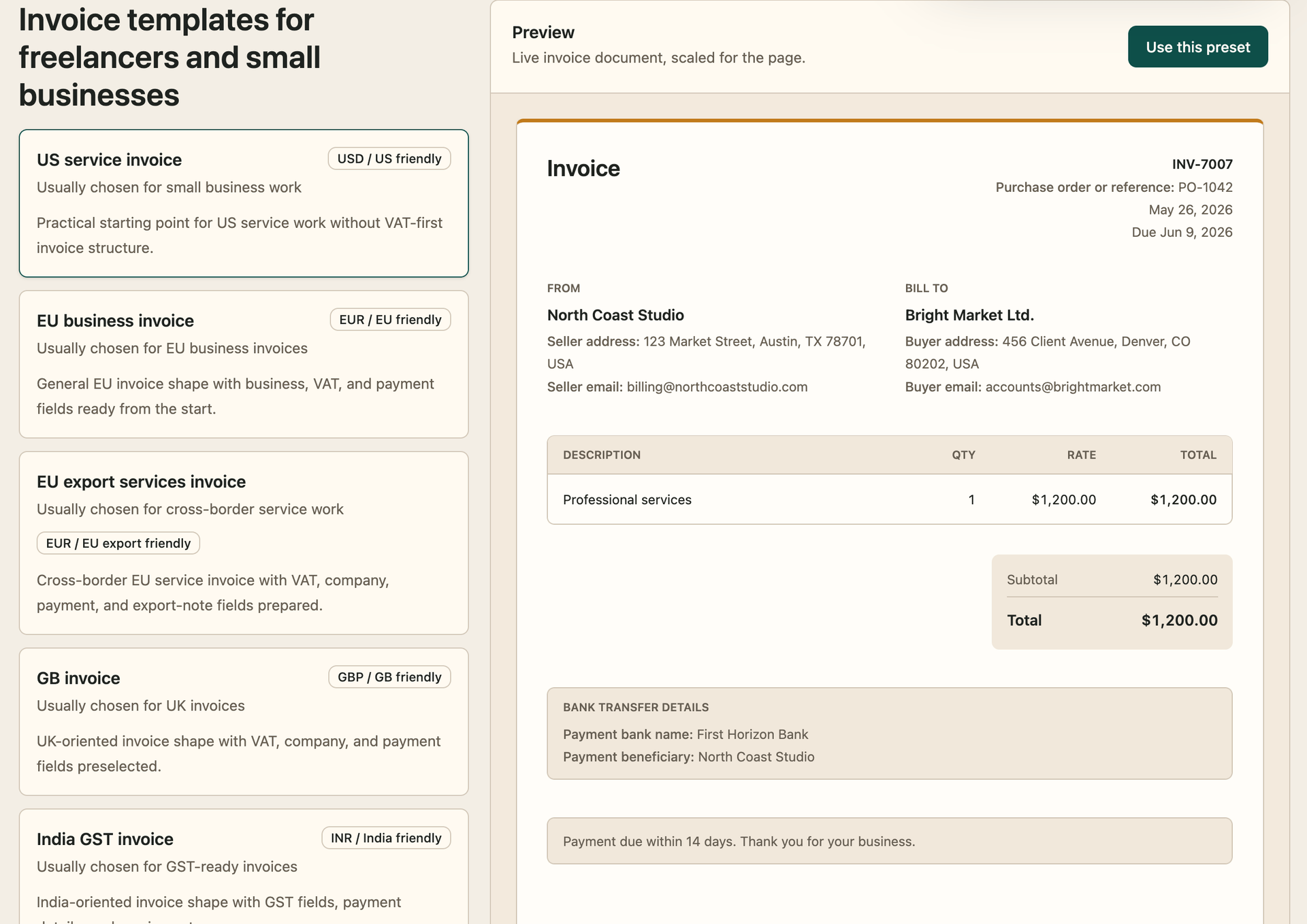
Task: Click the RATE column header
Action: (x=1081, y=455)
